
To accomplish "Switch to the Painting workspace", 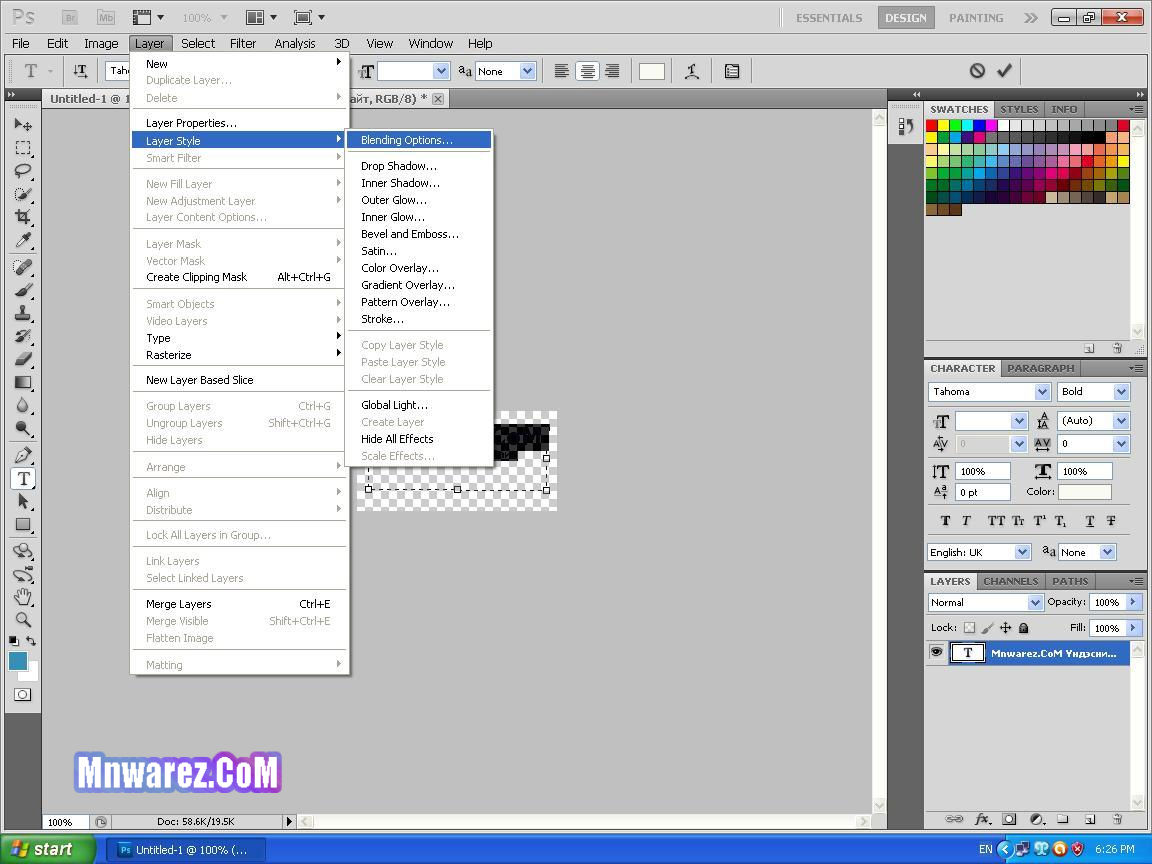I will [976, 18].
